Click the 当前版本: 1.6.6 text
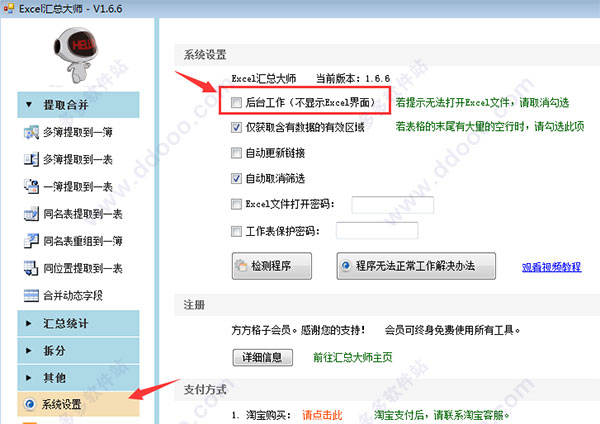Screen dimensions: 600x424 pos(353,78)
